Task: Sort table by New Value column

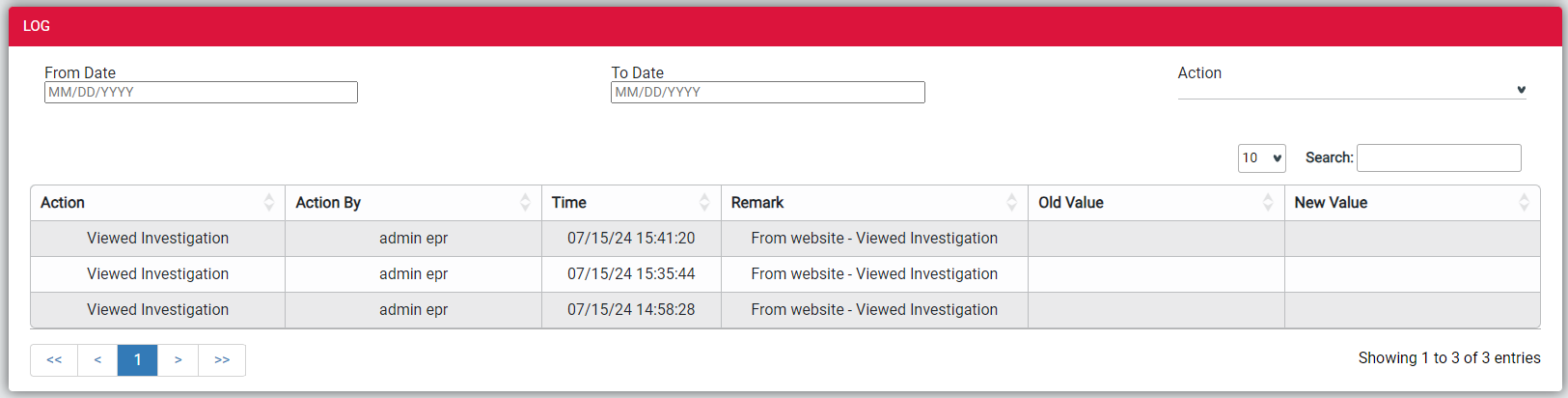Action: [1412, 203]
